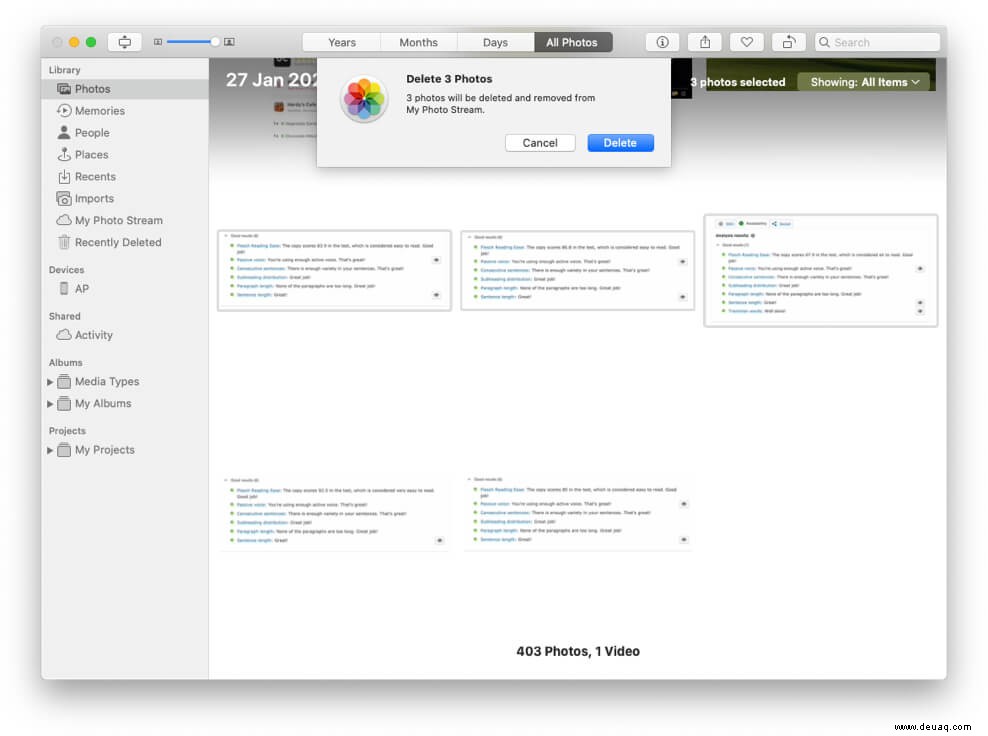Click the "Recently Deleted" sidebar label
988x736 pixels.
[x=118, y=243]
